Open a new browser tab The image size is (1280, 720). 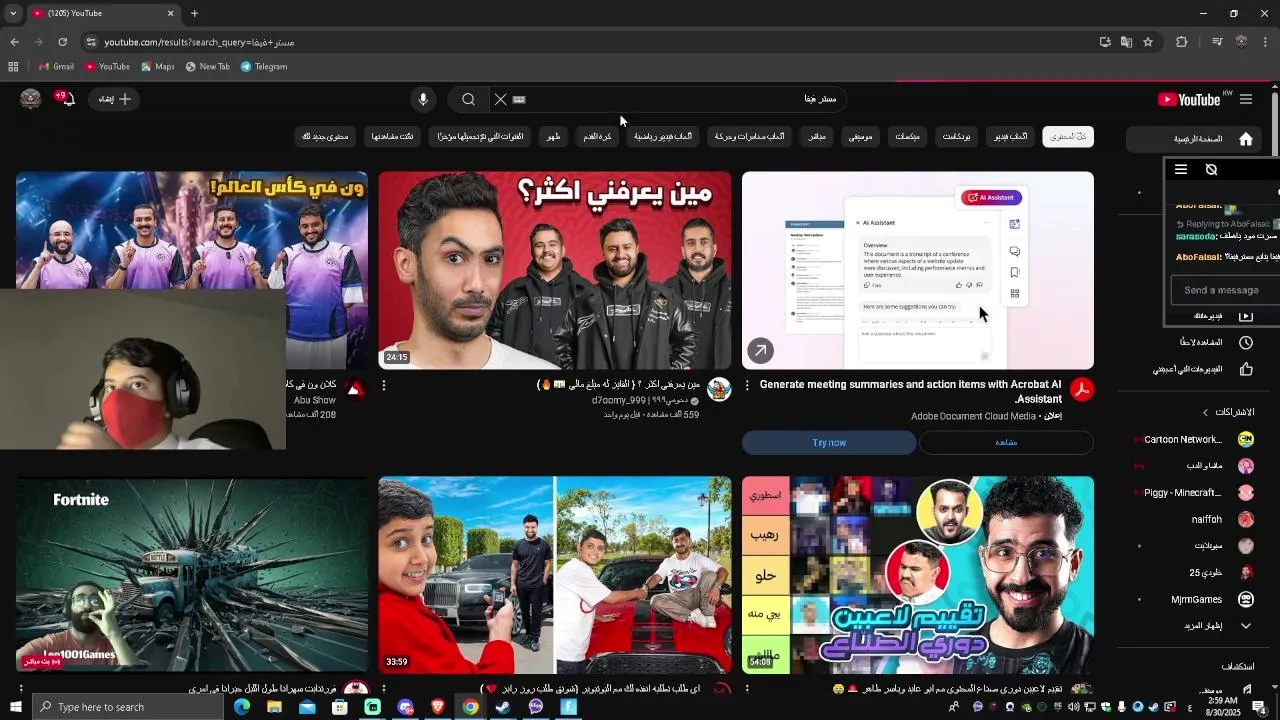pyautogui.click(x=194, y=13)
